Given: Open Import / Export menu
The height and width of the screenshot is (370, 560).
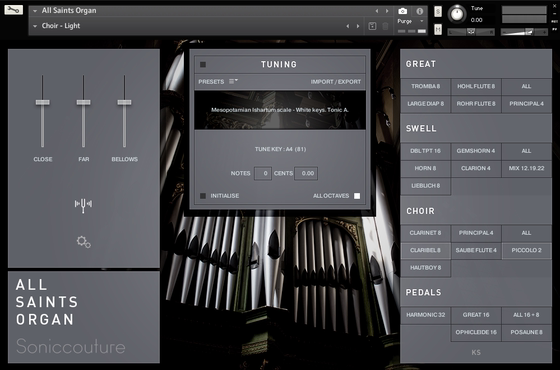Looking at the screenshot, I should pyautogui.click(x=336, y=82).
